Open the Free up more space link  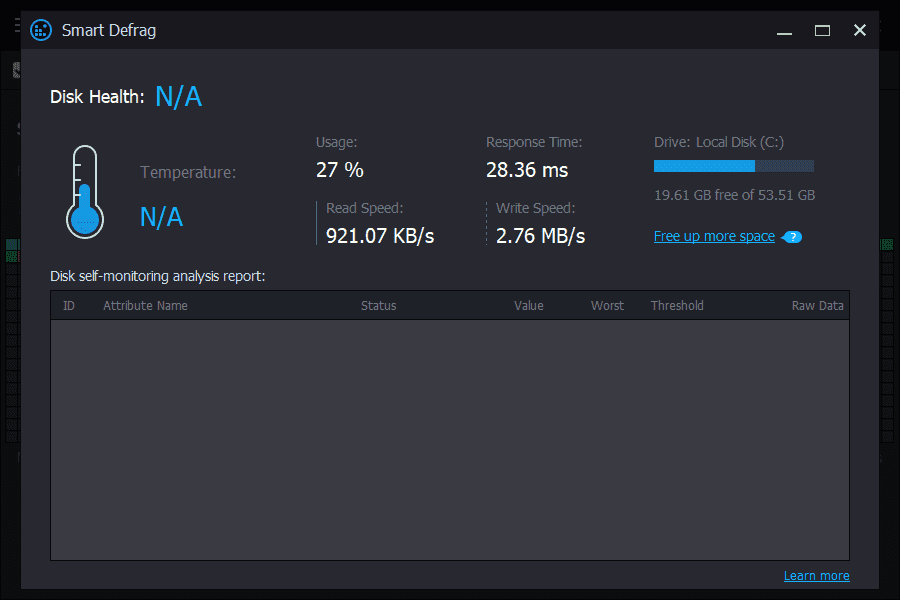point(714,237)
